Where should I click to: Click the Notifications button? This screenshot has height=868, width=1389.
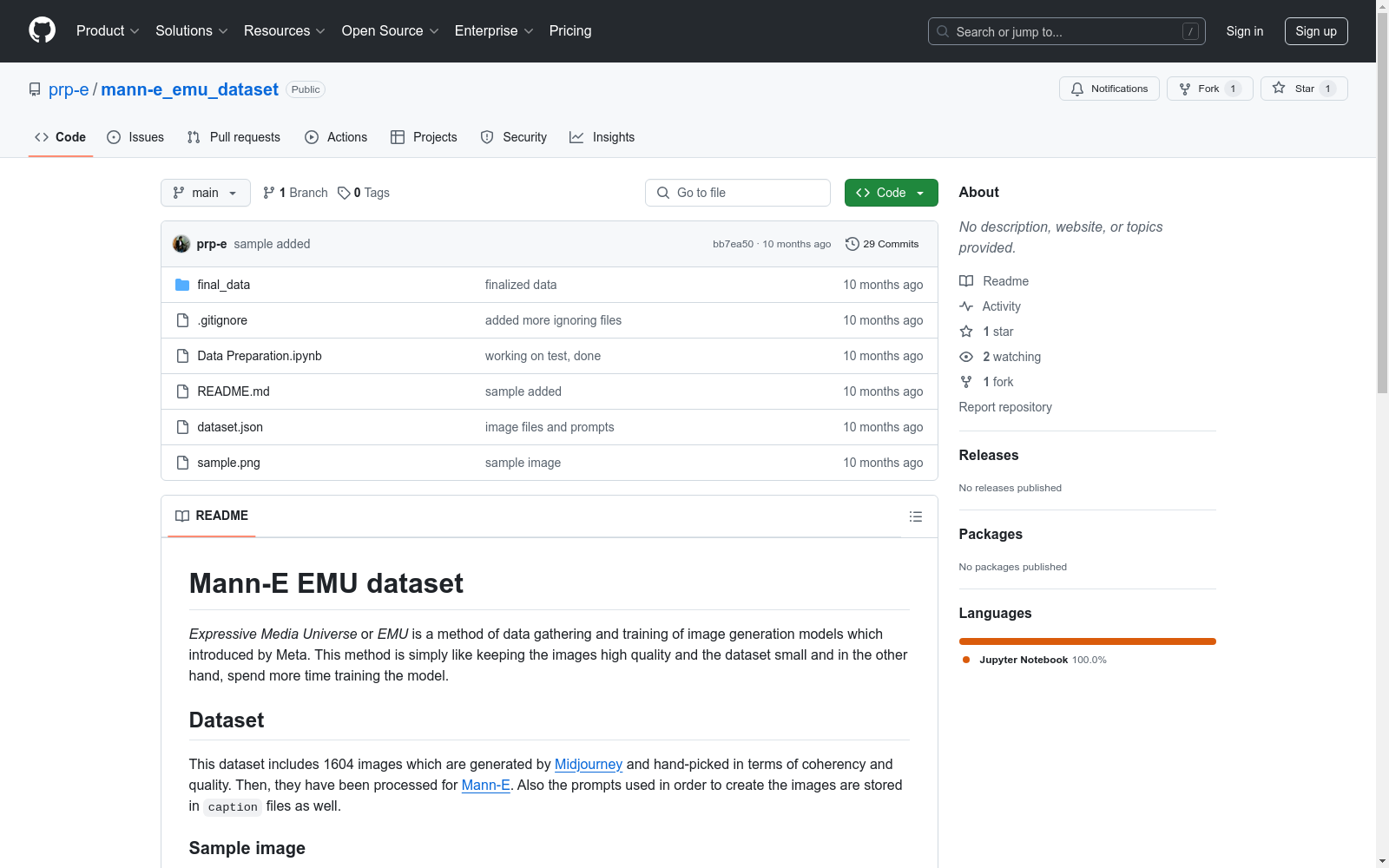(x=1109, y=89)
